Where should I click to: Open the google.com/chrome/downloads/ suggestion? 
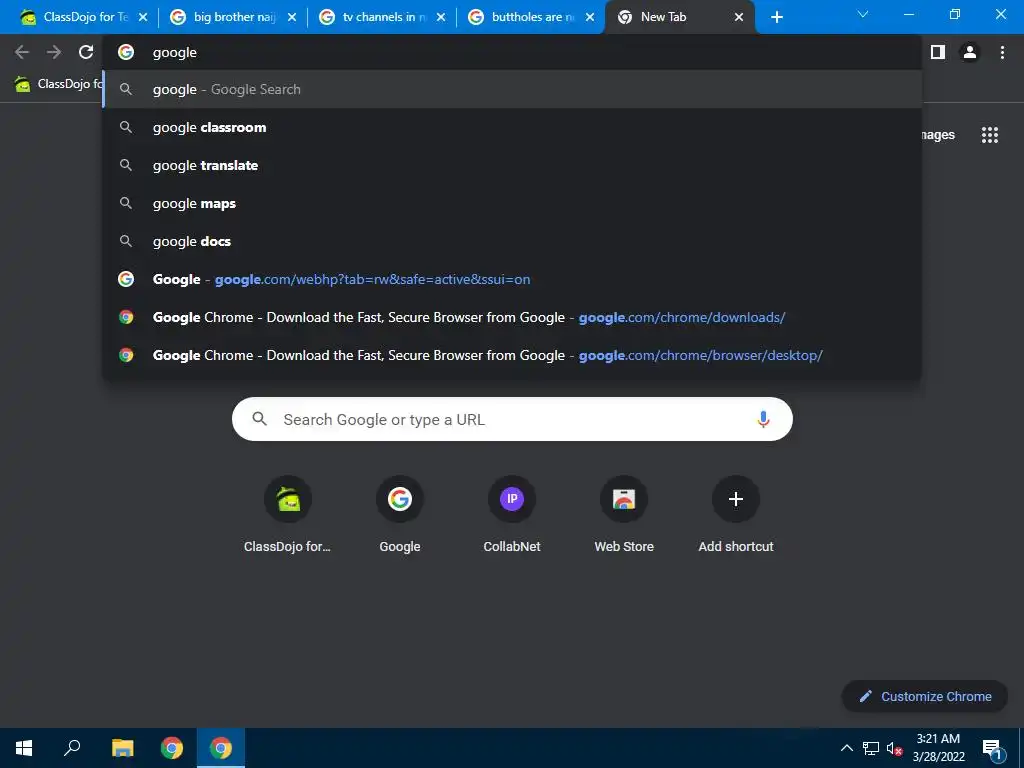coord(512,317)
